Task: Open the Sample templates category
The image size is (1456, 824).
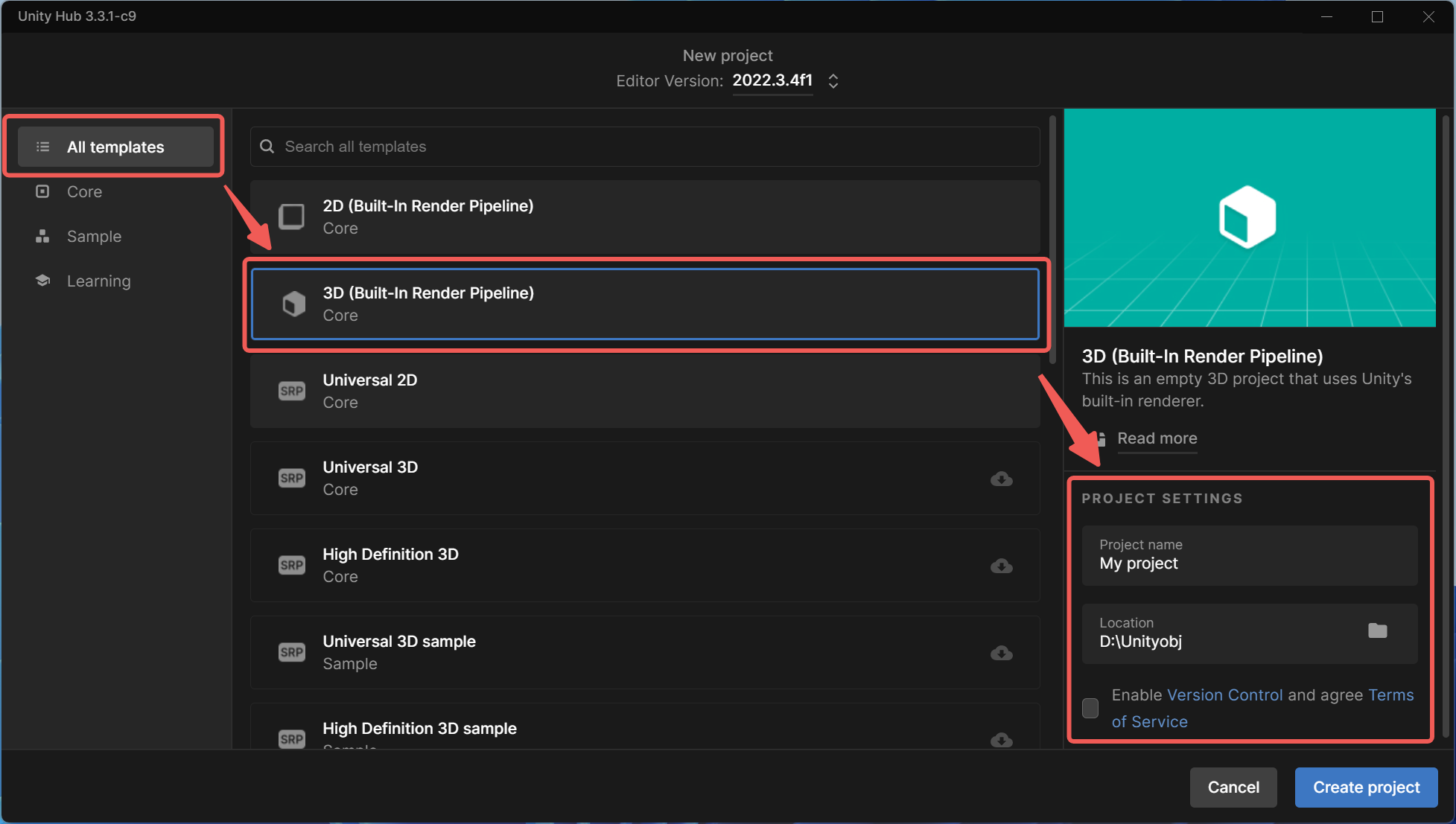Action: click(x=94, y=236)
